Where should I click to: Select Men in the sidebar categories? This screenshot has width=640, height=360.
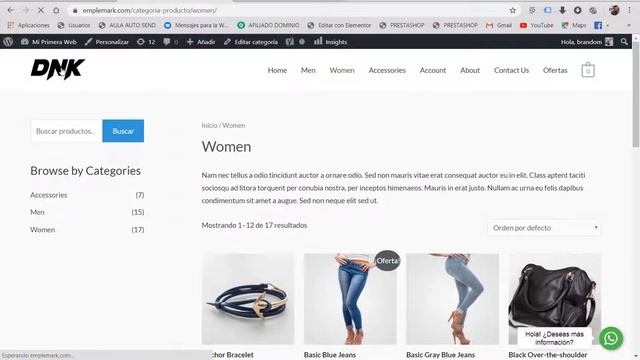37,212
